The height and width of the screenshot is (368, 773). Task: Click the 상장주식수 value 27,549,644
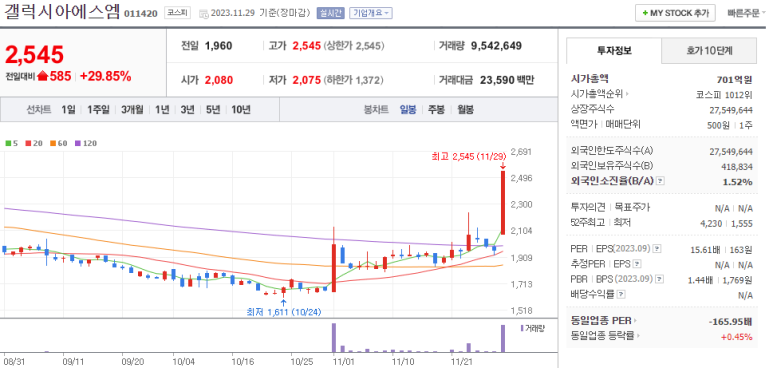pyautogui.click(x=731, y=110)
